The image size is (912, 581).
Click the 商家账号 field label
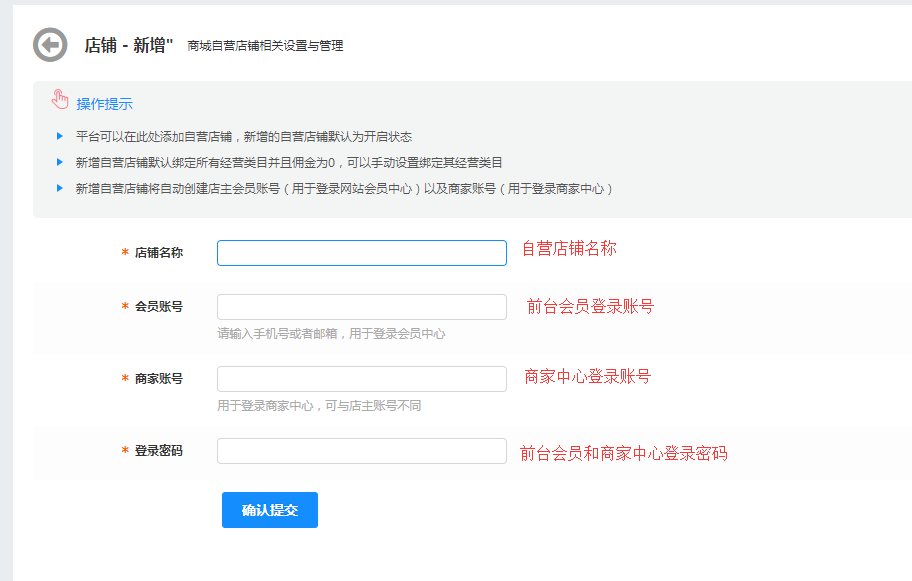tap(158, 379)
